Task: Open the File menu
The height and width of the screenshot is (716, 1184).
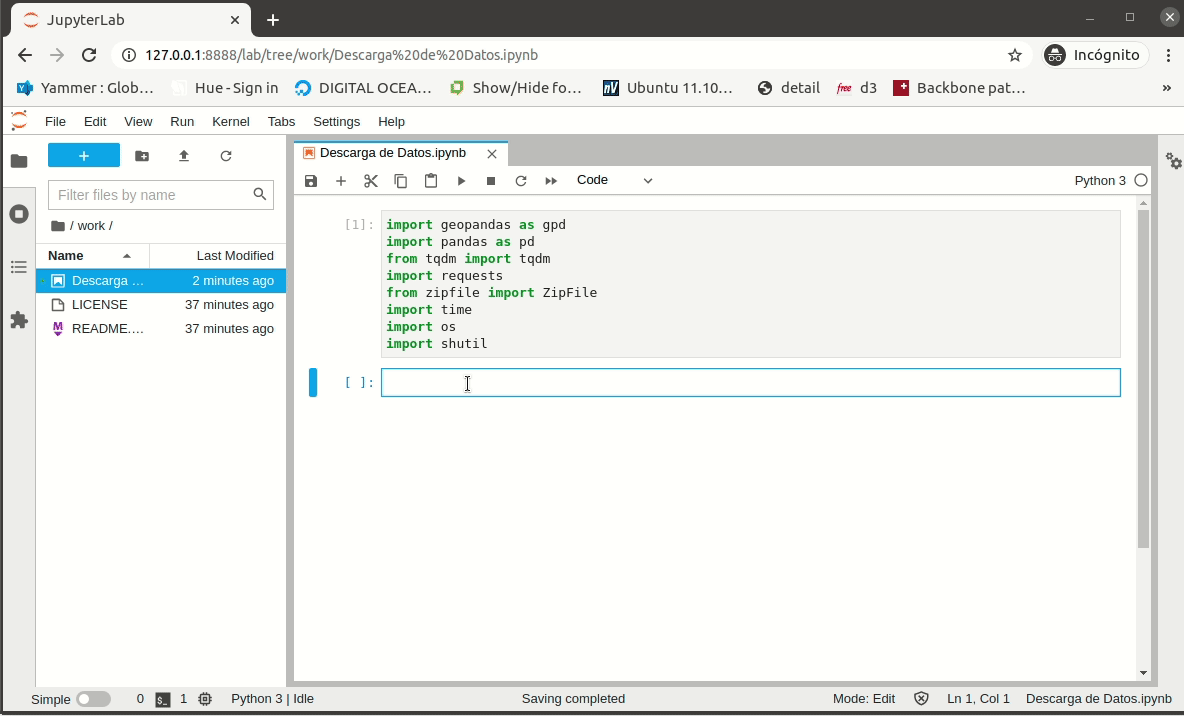Action: (55, 122)
